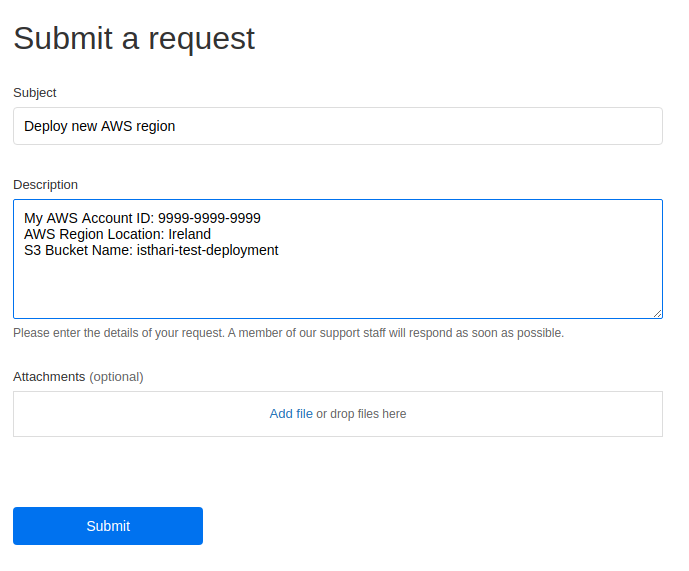Click the 'Submit a request' page heading

[134, 38]
